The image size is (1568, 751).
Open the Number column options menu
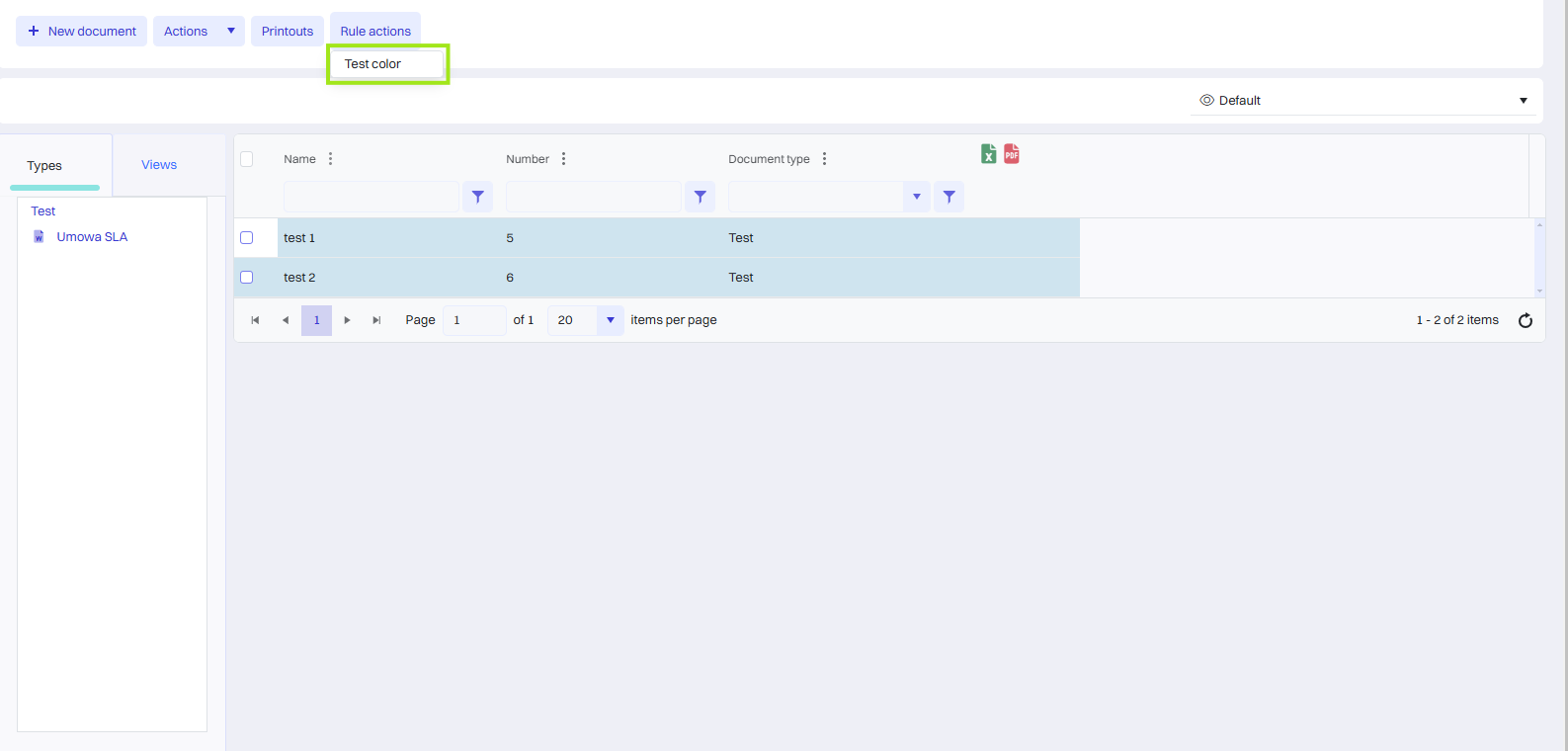pyautogui.click(x=563, y=159)
